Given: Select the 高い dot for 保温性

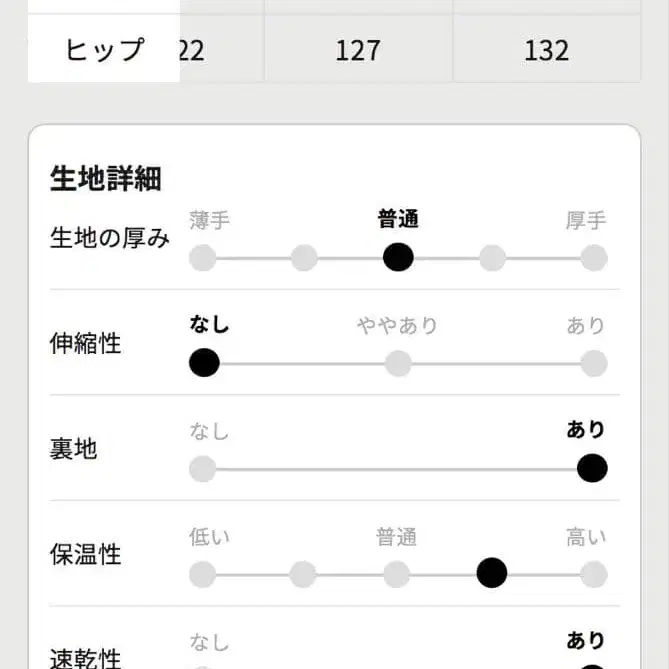Looking at the screenshot, I should pos(594,574).
